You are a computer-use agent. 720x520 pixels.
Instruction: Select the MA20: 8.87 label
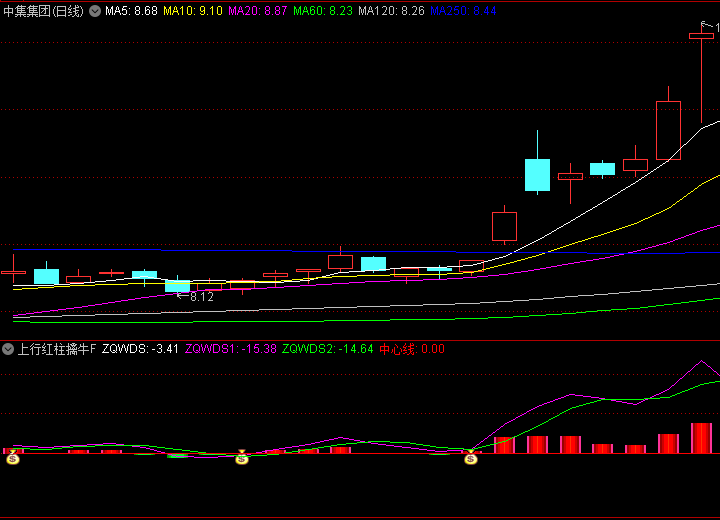pos(258,11)
